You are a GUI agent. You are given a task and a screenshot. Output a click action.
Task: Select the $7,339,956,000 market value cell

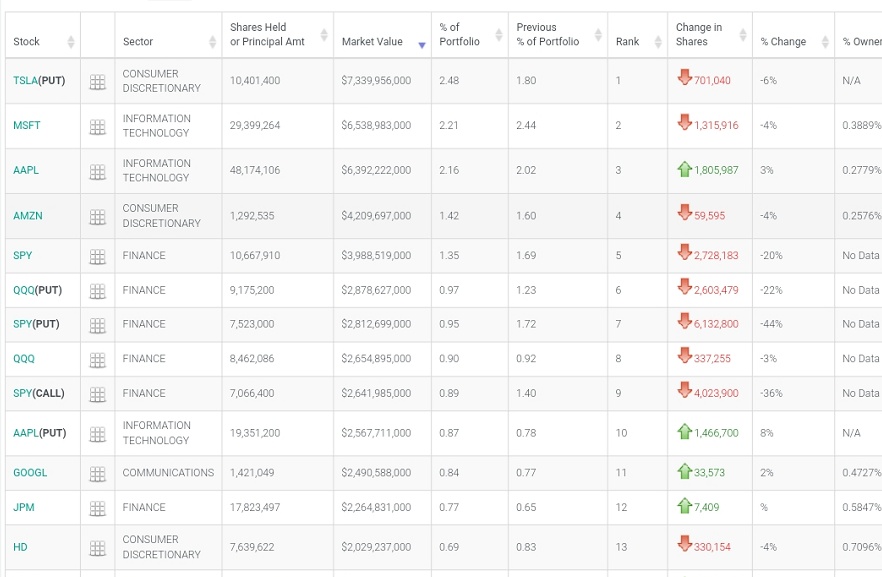[376, 81]
